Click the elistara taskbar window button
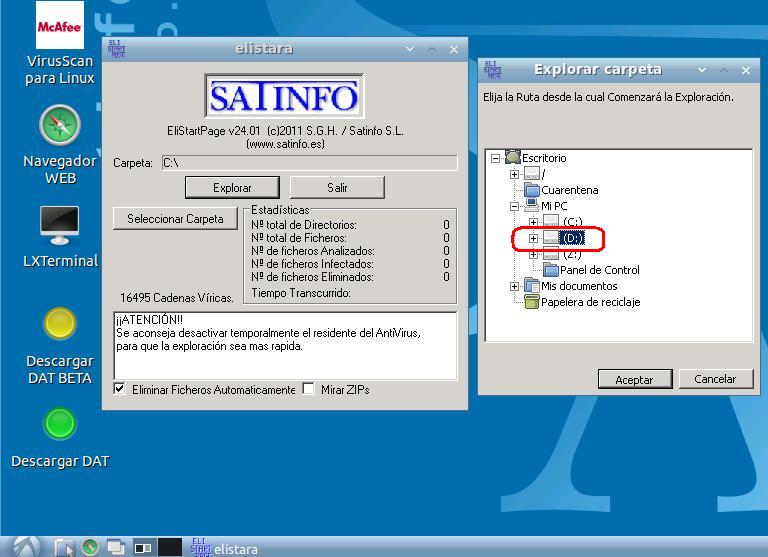768x557 pixels. click(x=225, y=548)
